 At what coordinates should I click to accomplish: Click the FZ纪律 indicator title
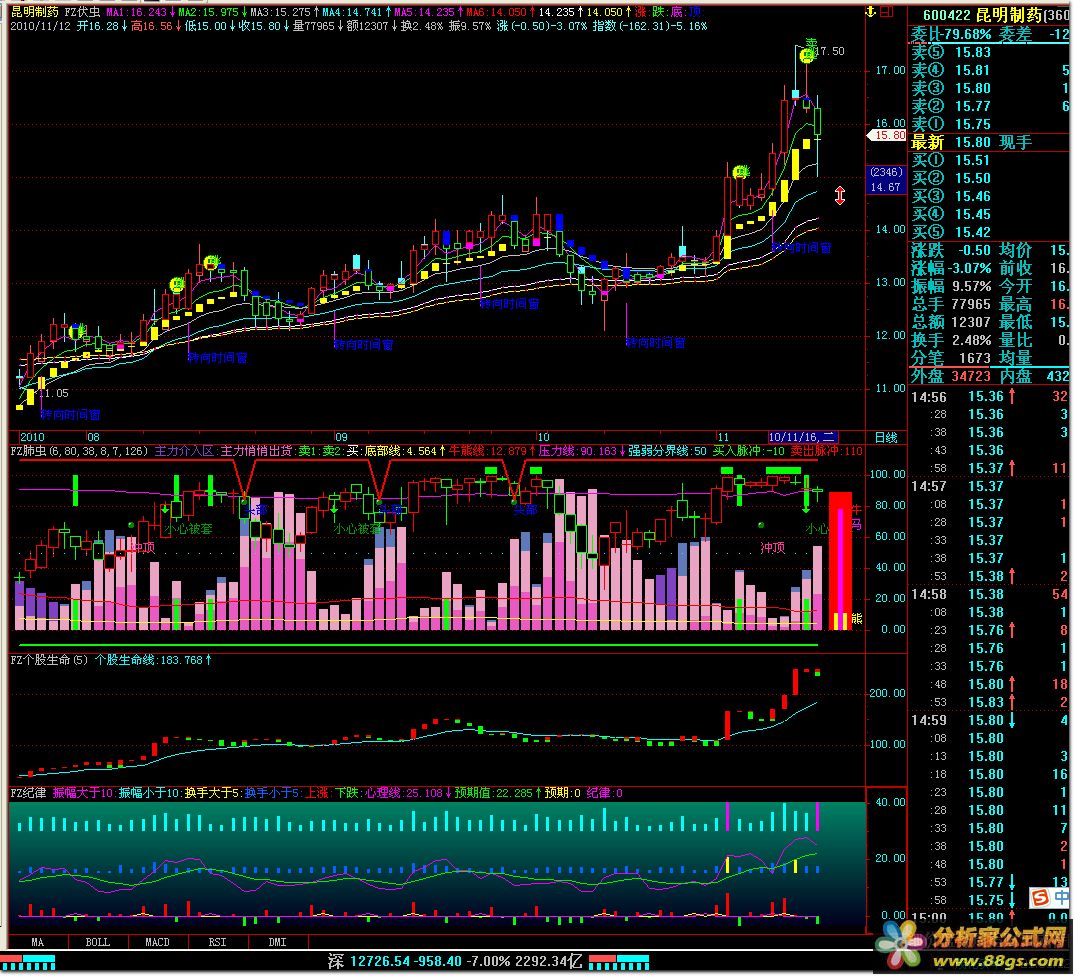pyautogui.click(x=28, y=793)
